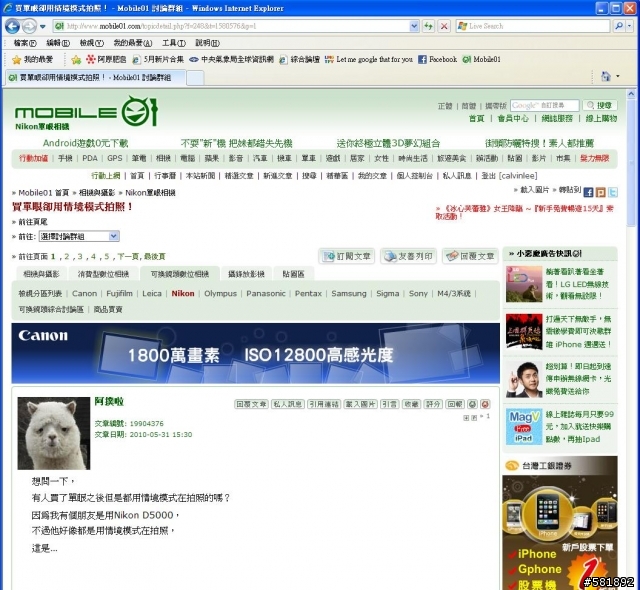This screenshot has width=640, height=590.
Task: Go to 最後頁 last page
Action: (155, 257)
